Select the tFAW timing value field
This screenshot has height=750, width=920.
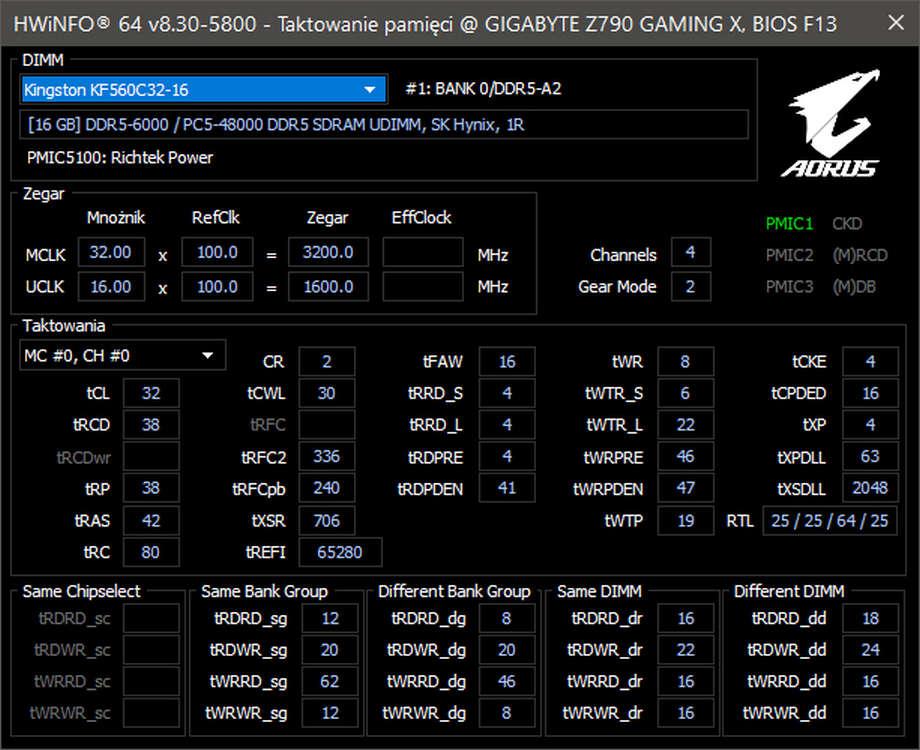pos(506,362)
